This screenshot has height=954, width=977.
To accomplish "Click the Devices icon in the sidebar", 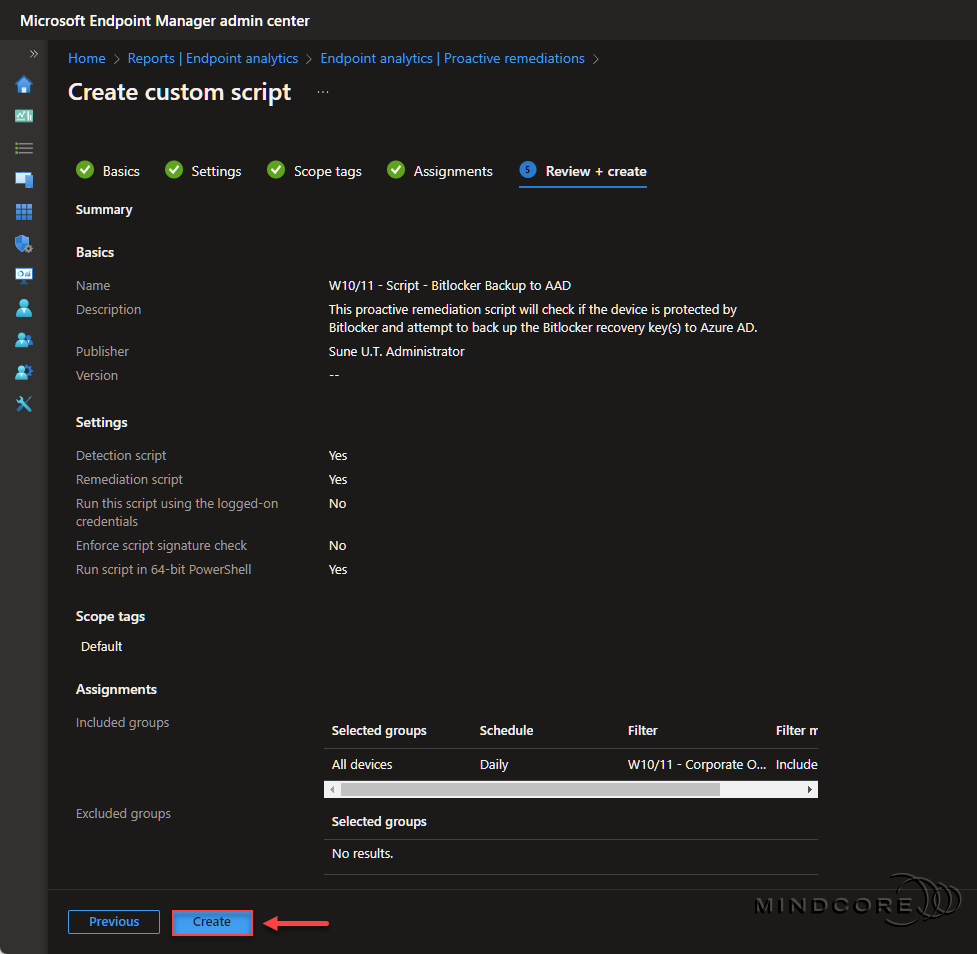I will 24,180.
